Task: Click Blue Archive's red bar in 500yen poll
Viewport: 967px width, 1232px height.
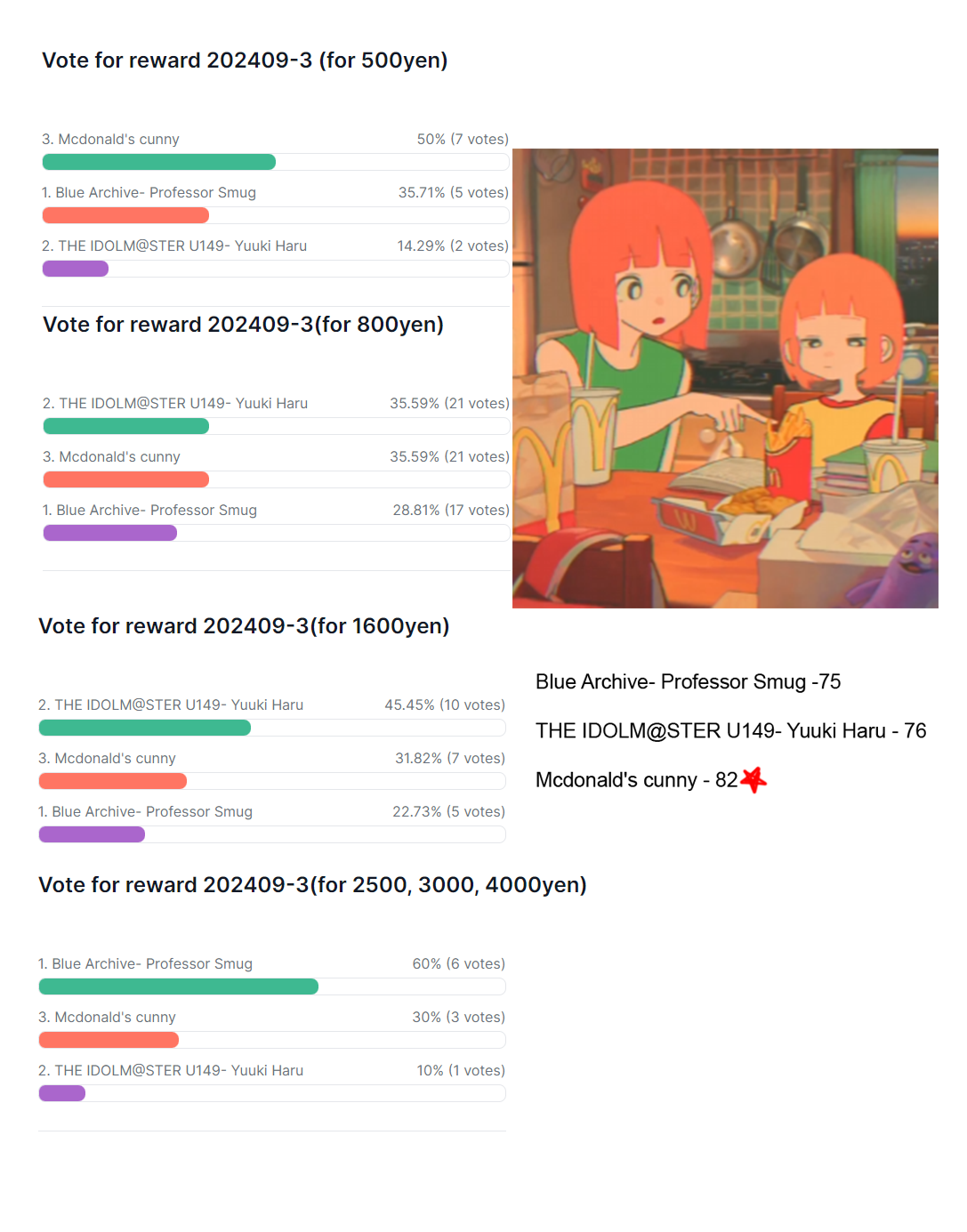Action: click(x=125, y=215)
